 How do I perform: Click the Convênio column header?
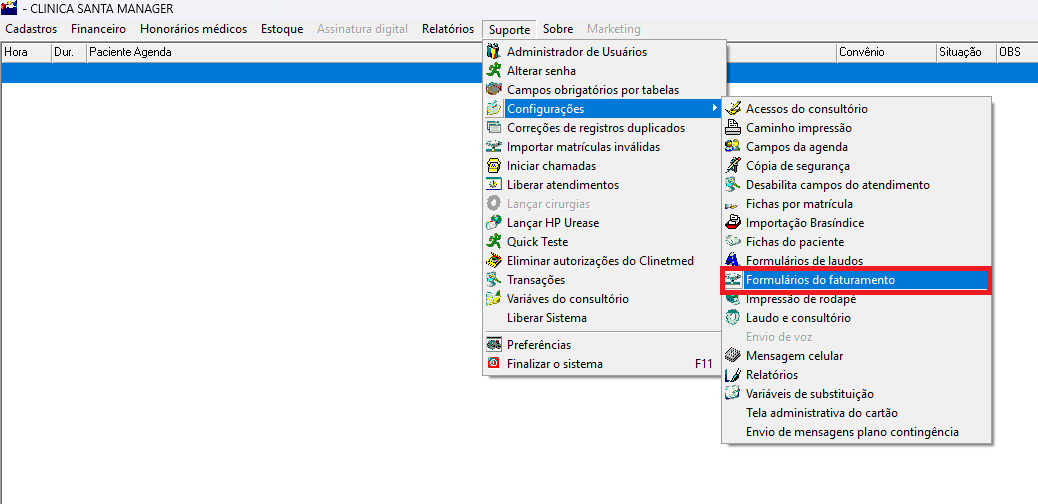[x=860, y=52]
